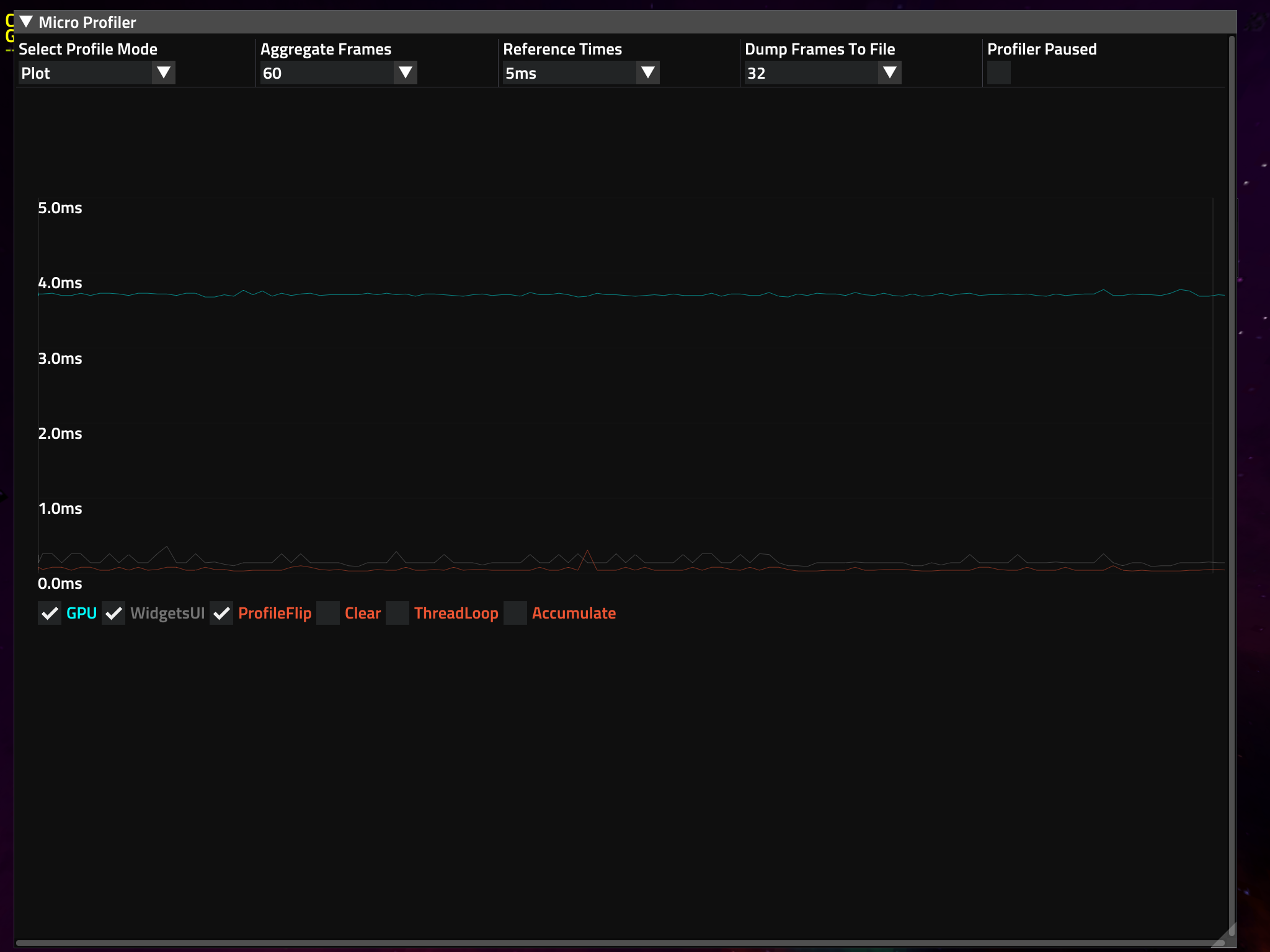This screenshot has height=952, width=1270.
Task: Uncheck the GPU plot checkbox
Action: 50,613
